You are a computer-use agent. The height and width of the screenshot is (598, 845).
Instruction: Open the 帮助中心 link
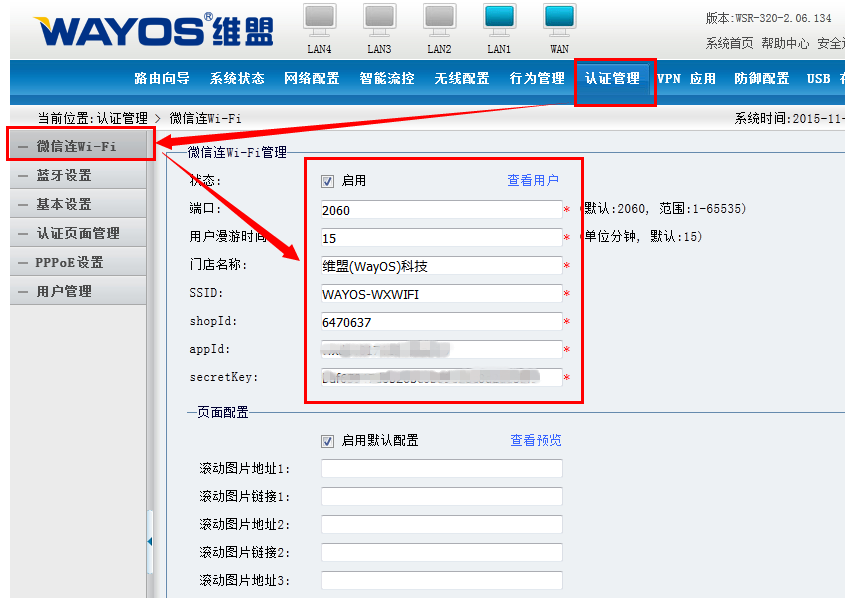pyautogui.click(x=785, y=43)
